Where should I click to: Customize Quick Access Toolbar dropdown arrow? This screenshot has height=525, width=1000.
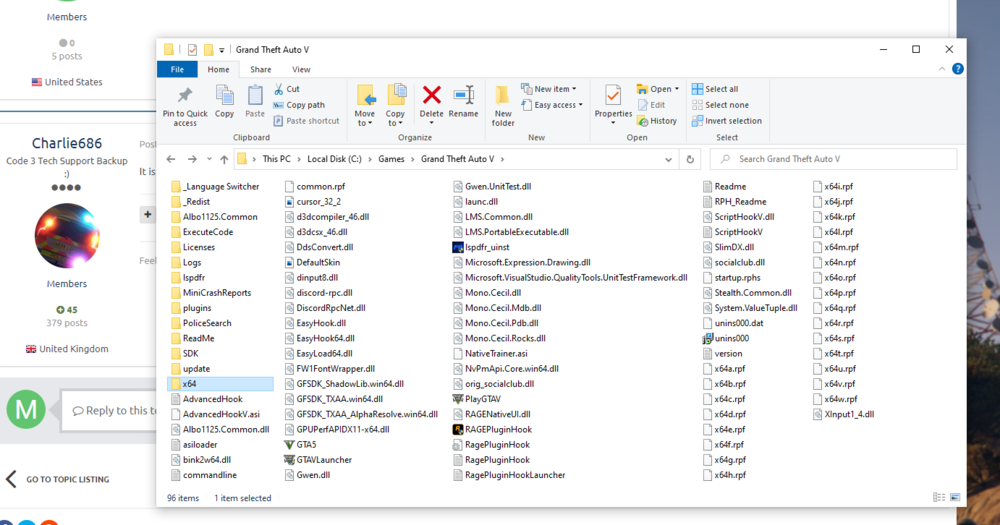[221, 50]
